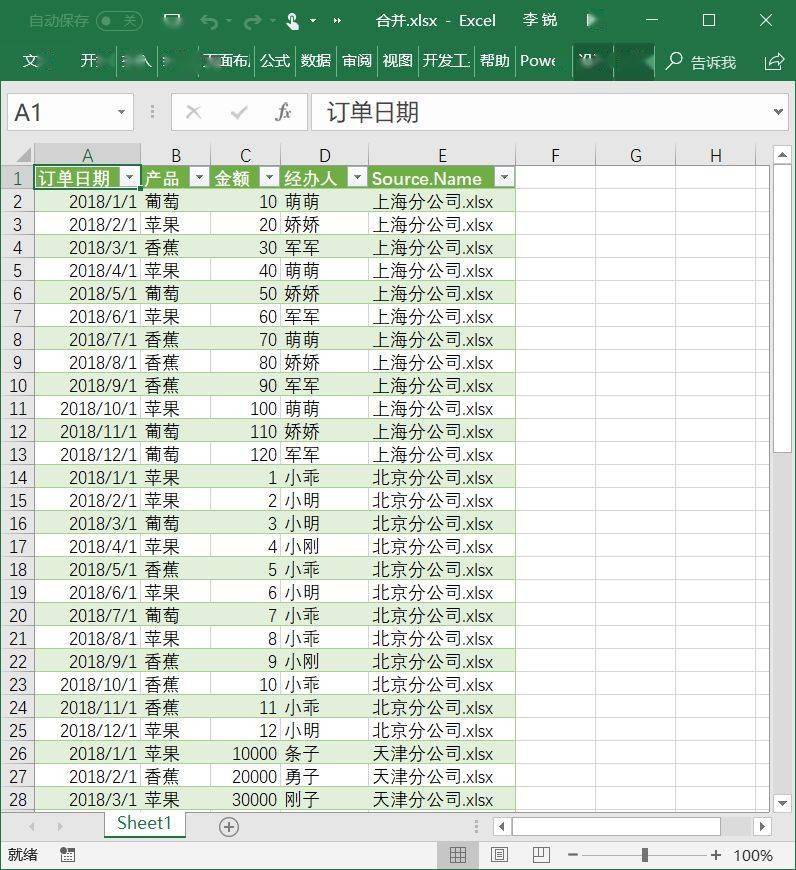Click the Cancel entry X icon
Viewport: 796px width, 870px height.
pos(194,112)
